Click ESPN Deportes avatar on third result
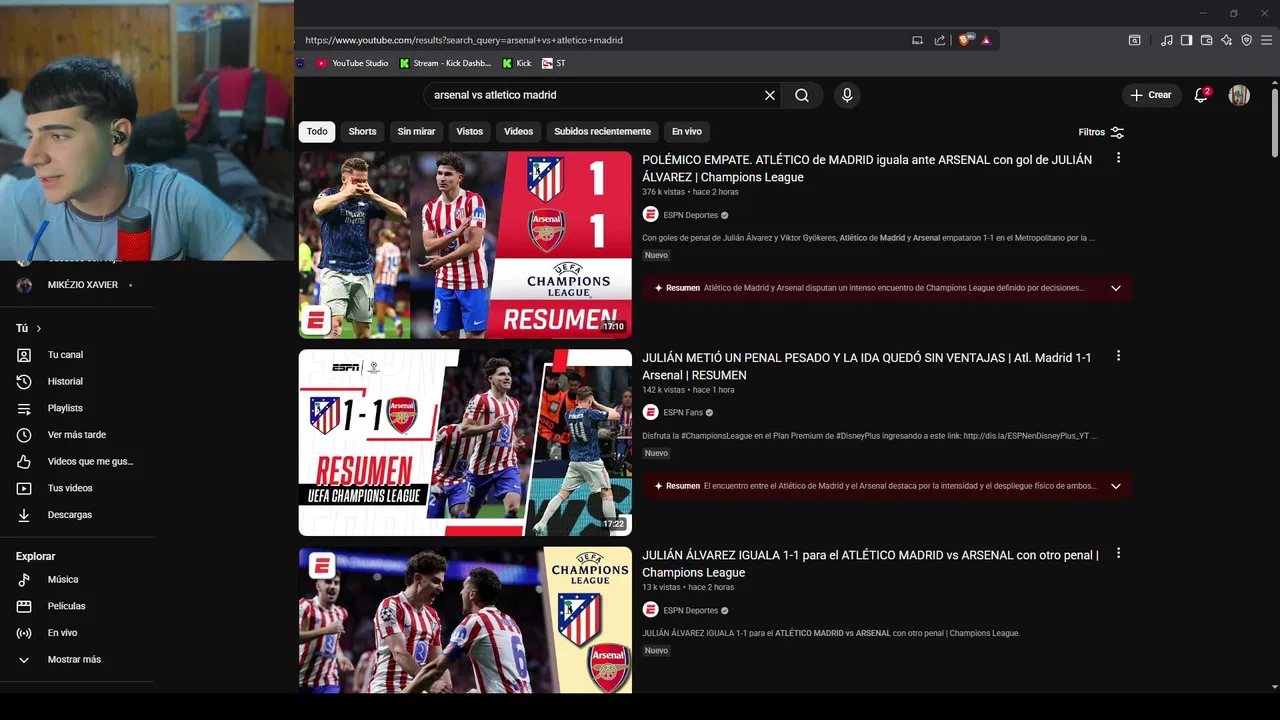The image size is (1280, 720). [x=650, y=610]
